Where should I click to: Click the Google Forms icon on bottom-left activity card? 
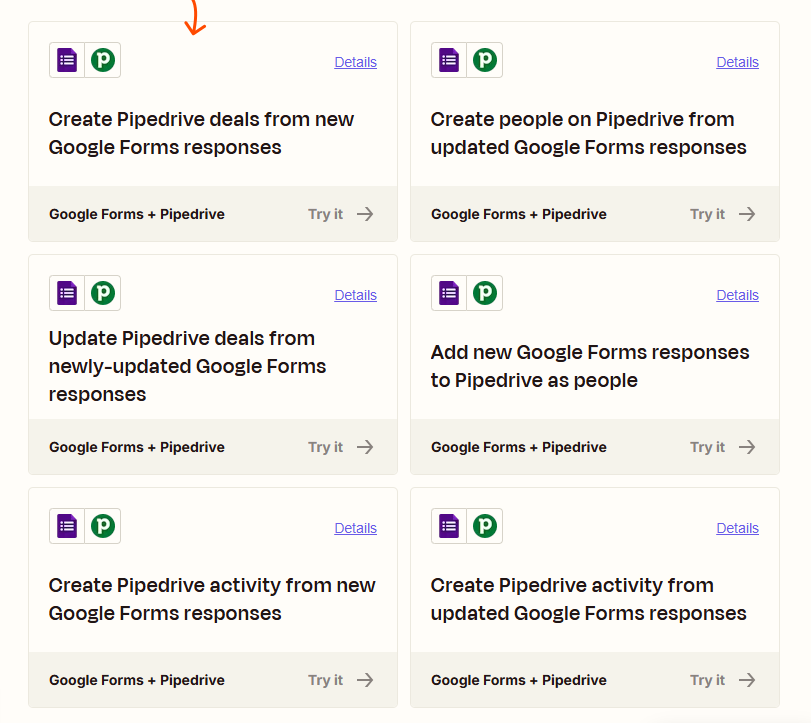(66, 526)
